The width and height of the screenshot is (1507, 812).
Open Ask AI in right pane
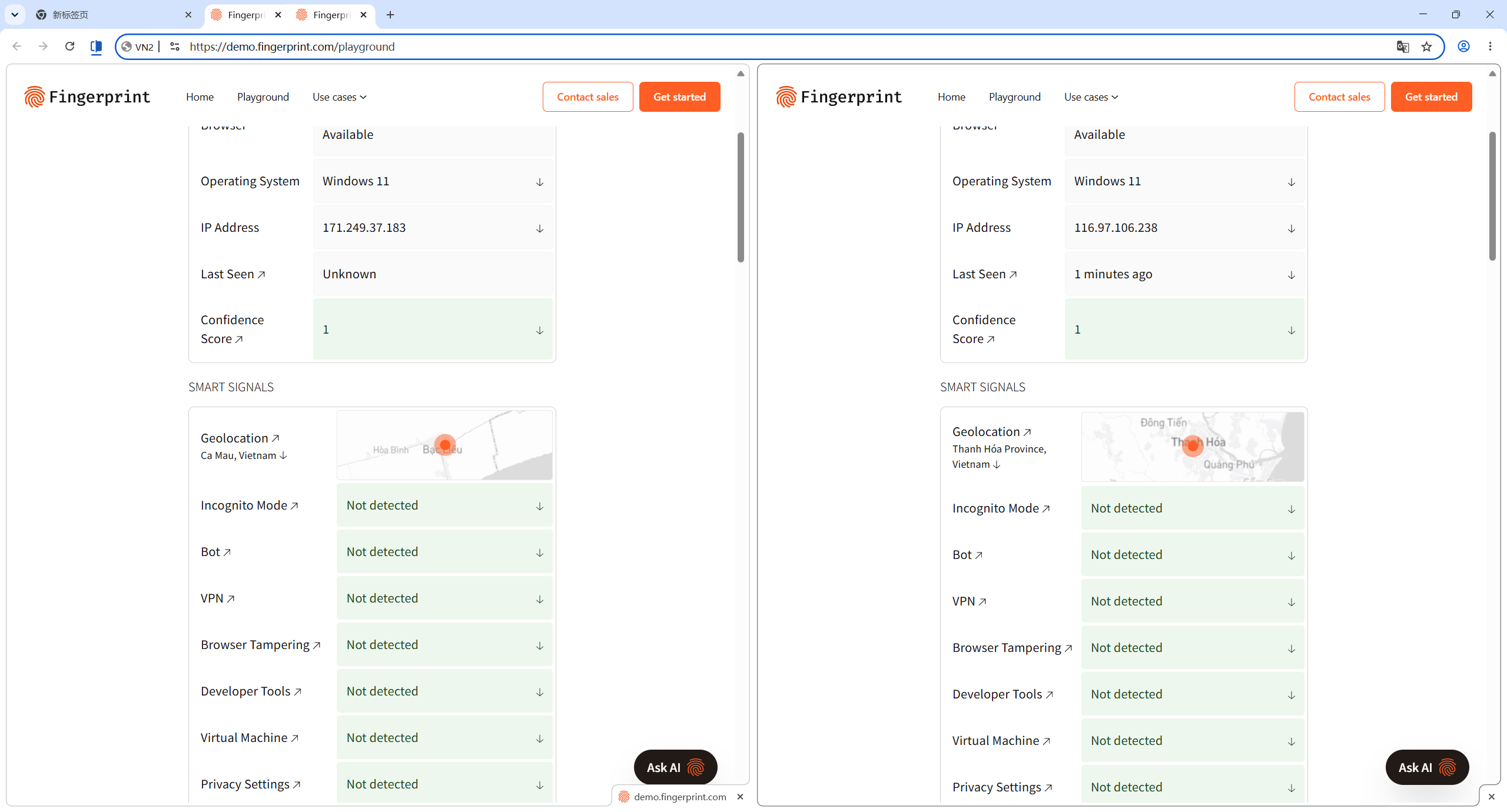coord(1427,767)
